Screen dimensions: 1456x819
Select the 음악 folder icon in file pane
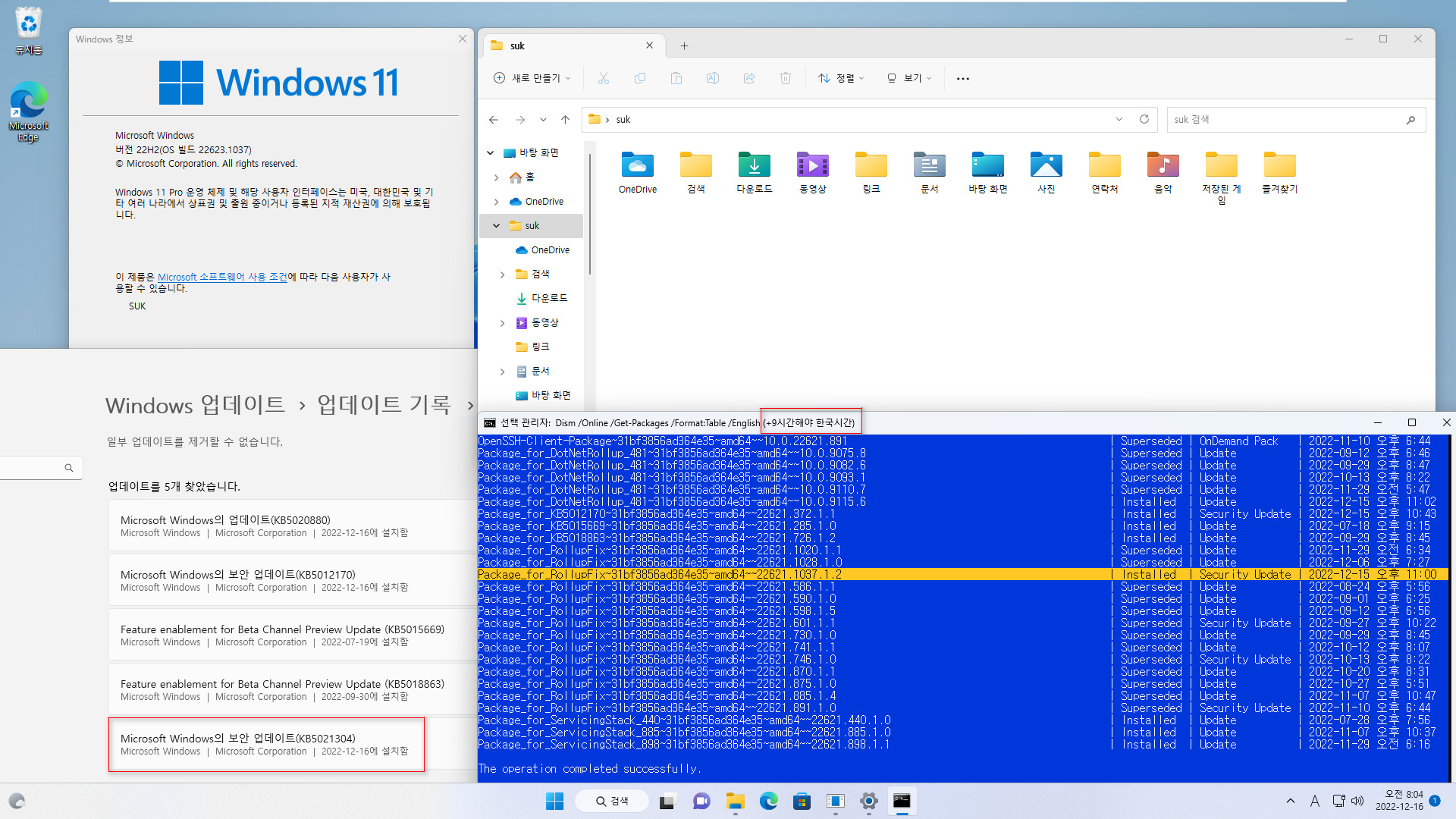[x=1163, y=173]
